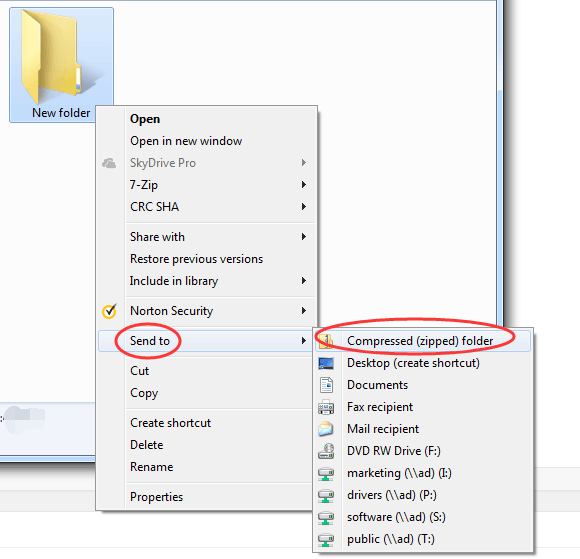Viewport: 580px width, 559px height.
Task: Click the public network drive icon
Action: point(326,539)
